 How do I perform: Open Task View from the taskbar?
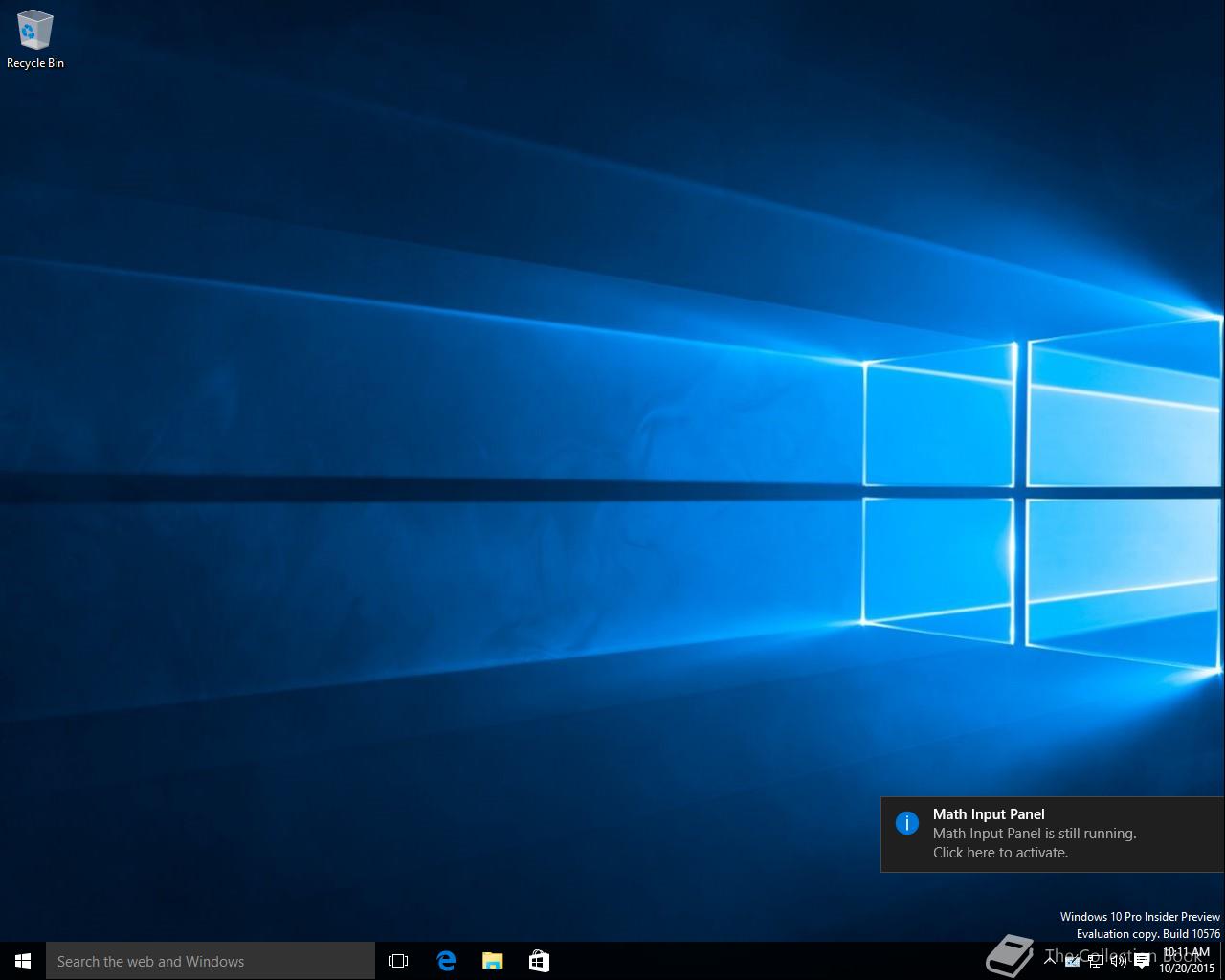398,961
